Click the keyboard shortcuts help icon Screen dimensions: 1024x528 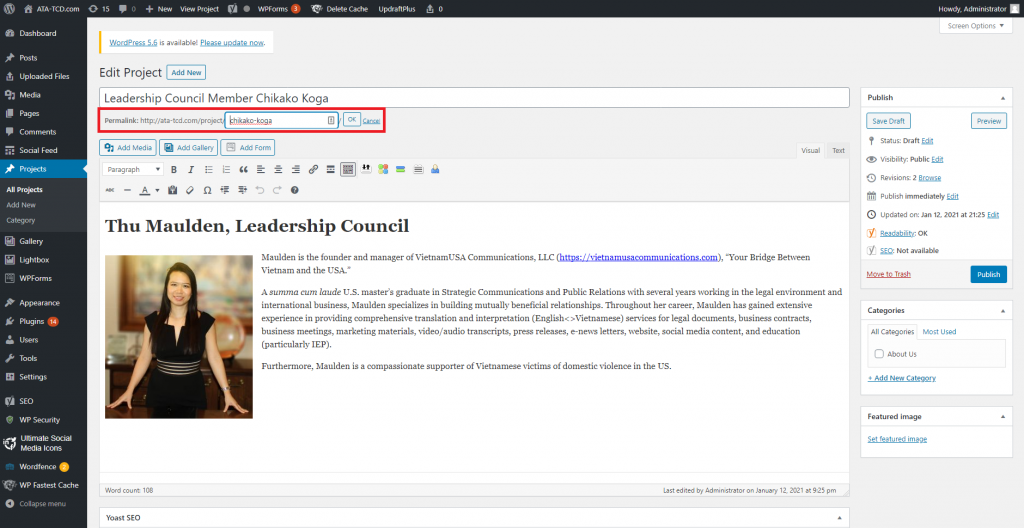[x=295, y=190]
